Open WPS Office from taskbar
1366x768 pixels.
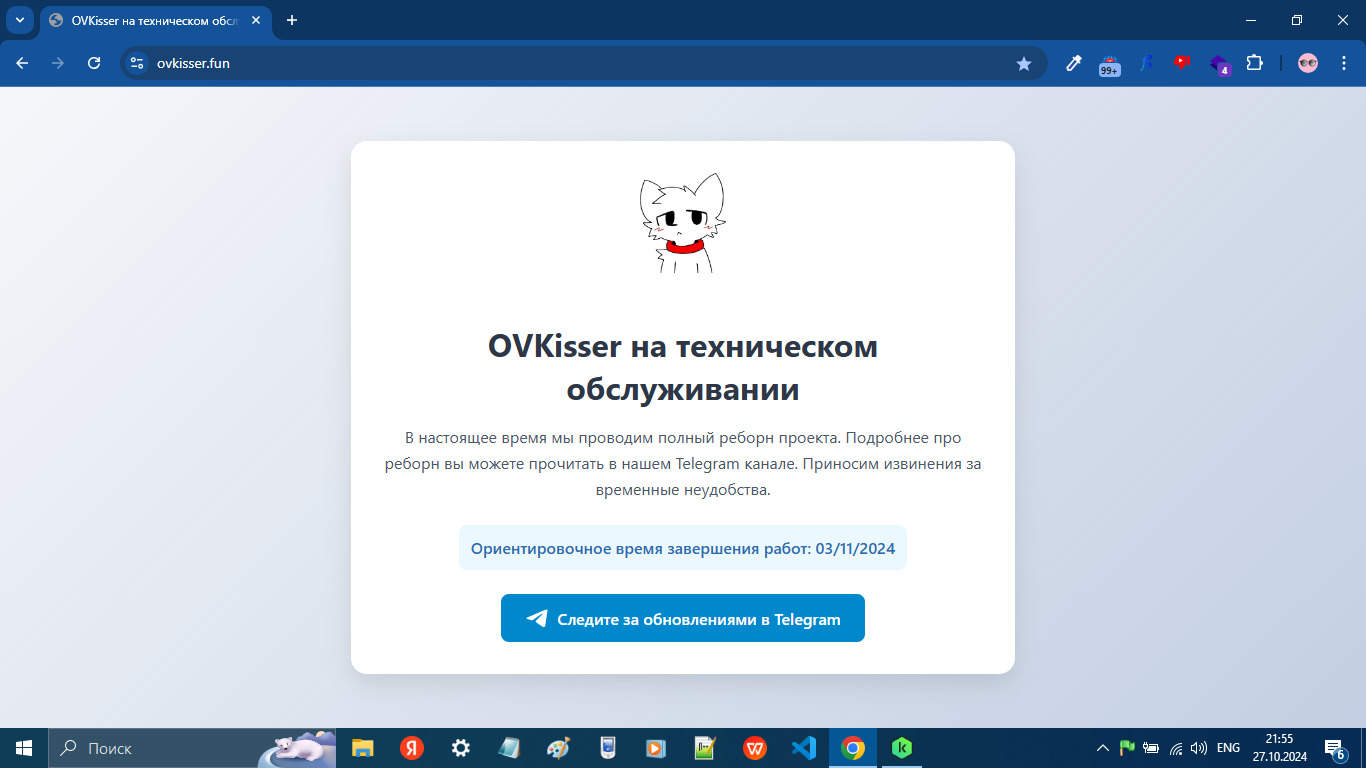pos(754,748)
